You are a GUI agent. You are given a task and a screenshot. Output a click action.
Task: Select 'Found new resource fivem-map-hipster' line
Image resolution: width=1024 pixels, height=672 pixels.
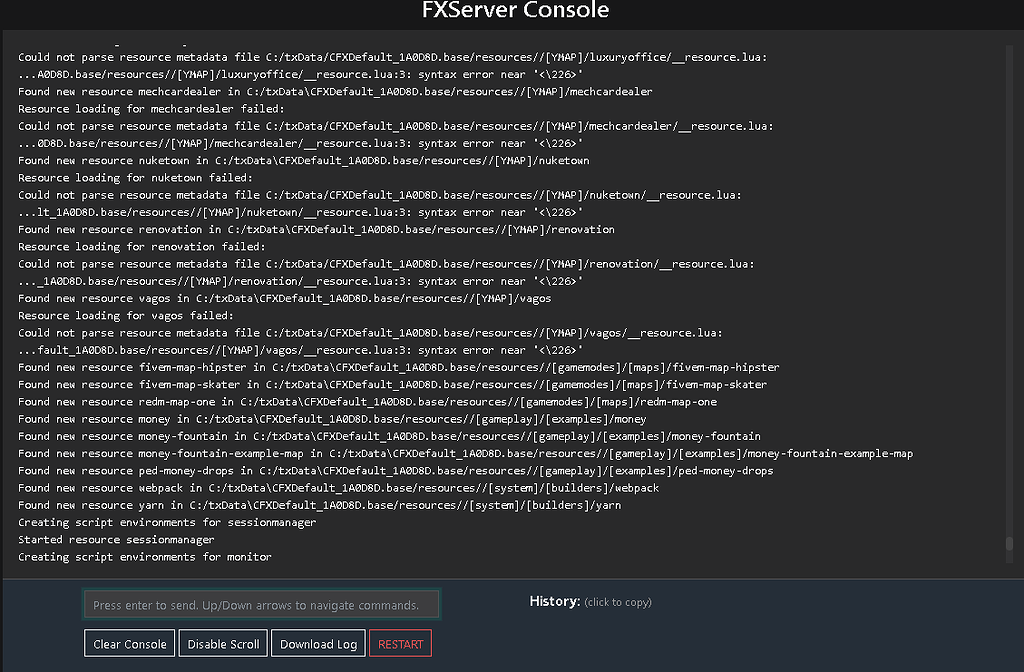click(x=398, y=367)
